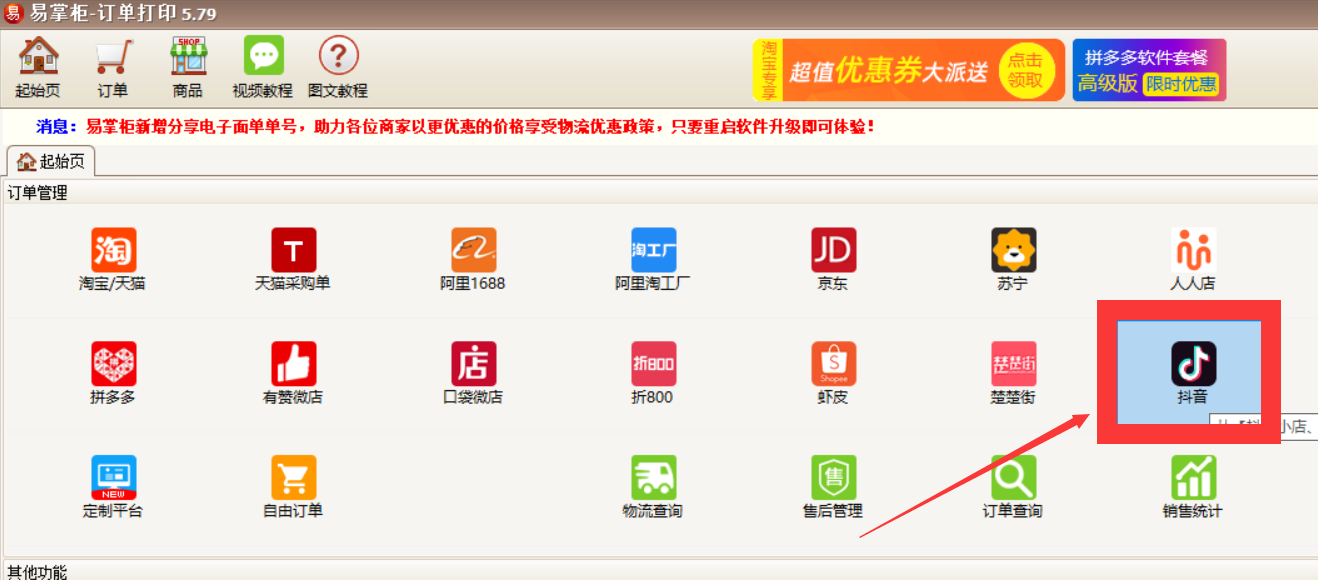Click the red news message about 电子面单单号
Image resolution: width=1318 pixels, height=580 pixels.
(x=481, y=127)
